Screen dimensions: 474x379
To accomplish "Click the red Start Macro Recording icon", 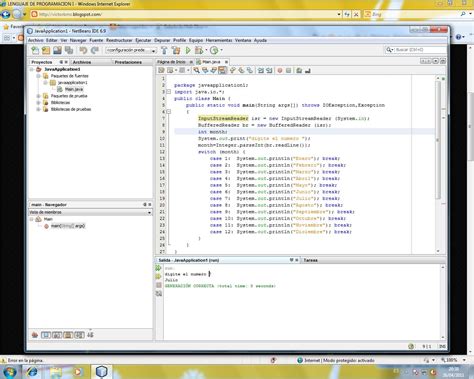I will [280, 70].
